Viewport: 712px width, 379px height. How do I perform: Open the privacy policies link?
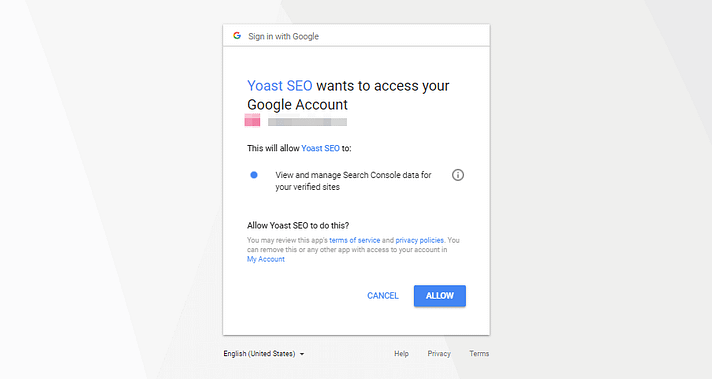pos(420,240)
